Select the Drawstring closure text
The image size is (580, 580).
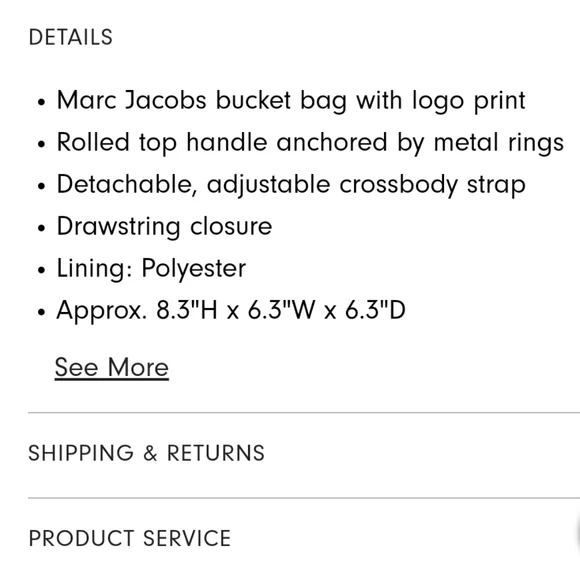(164, 226)
